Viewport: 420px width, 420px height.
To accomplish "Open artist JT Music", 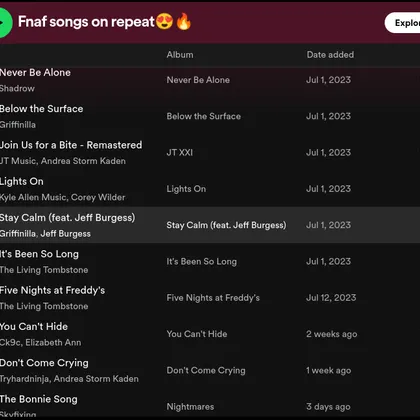I will coord(18,161).
